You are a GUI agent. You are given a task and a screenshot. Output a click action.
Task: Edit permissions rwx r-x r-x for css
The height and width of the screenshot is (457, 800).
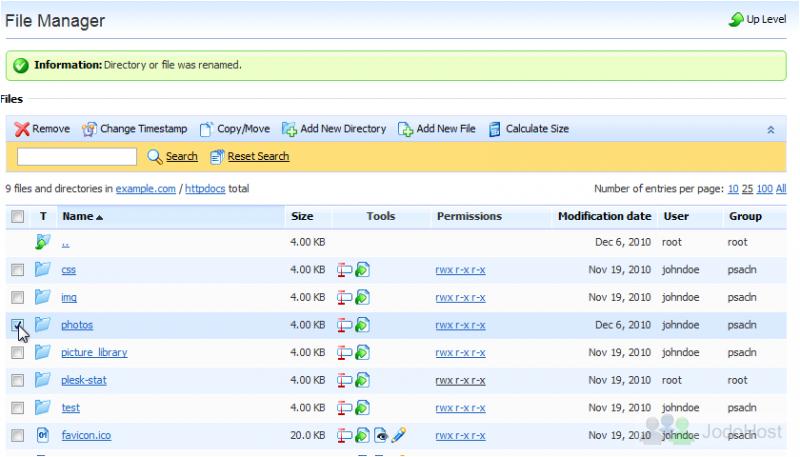point(460,270)
